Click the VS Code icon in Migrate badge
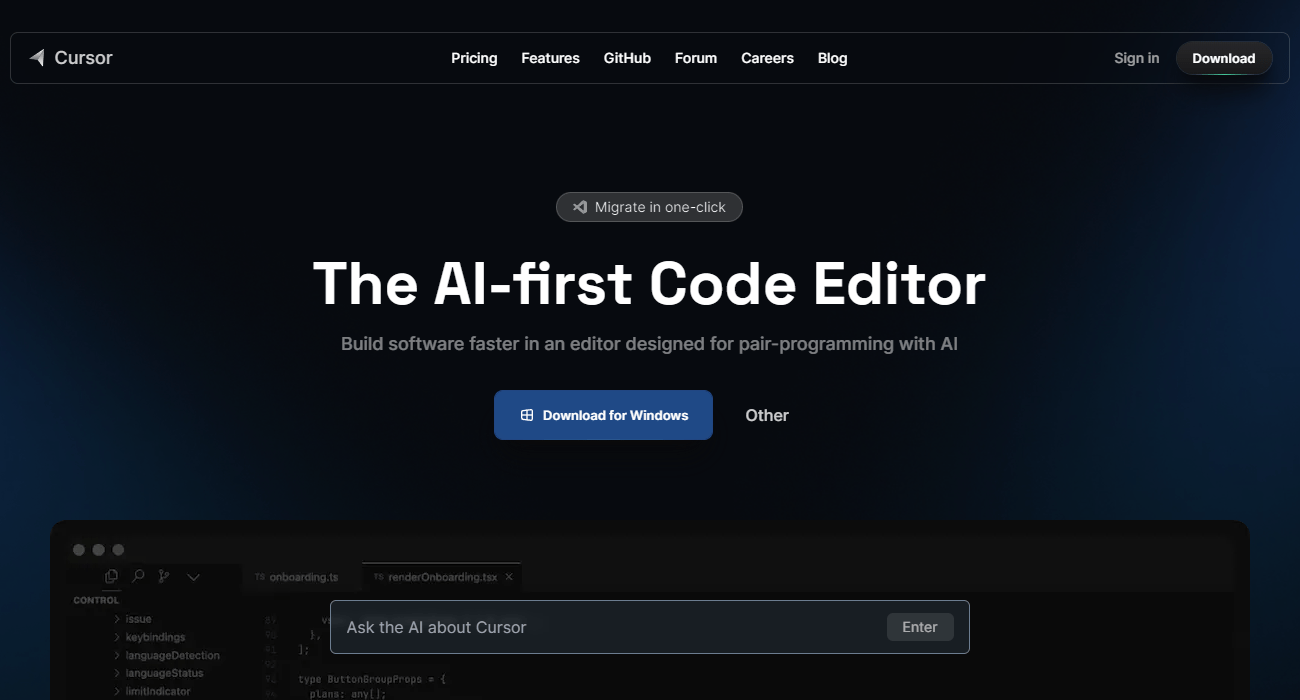The image size is (1300, 700). pos(579,207)
